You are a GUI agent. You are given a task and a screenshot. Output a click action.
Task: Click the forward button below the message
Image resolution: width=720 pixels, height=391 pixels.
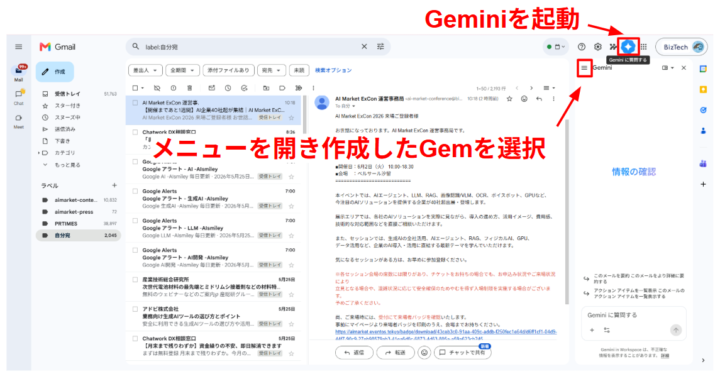pos(395,352)
